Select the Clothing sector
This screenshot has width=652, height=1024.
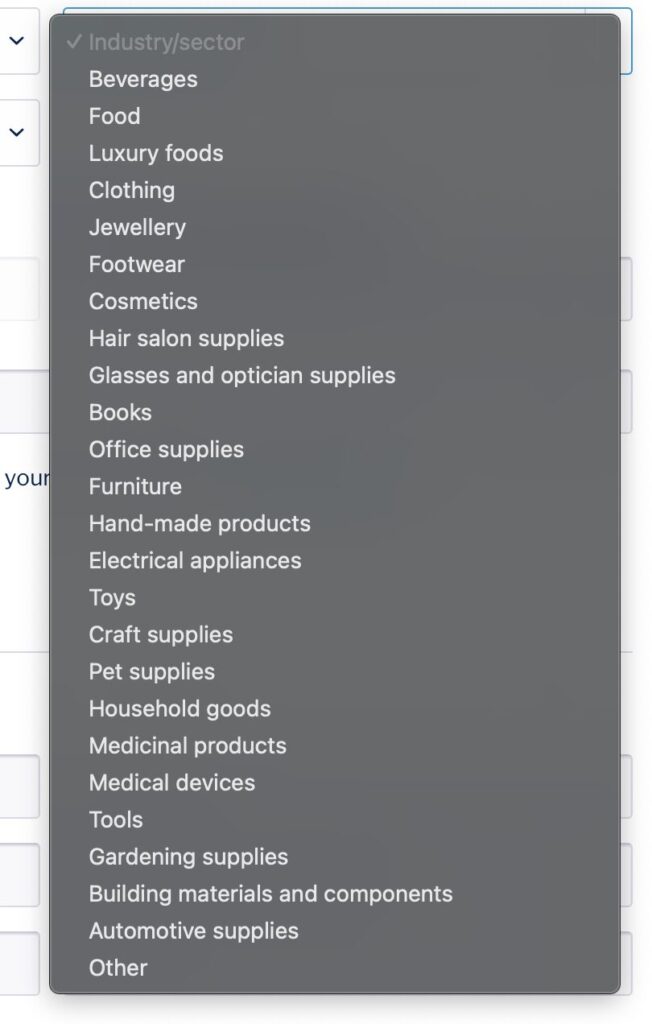click(x=131, y=190)
